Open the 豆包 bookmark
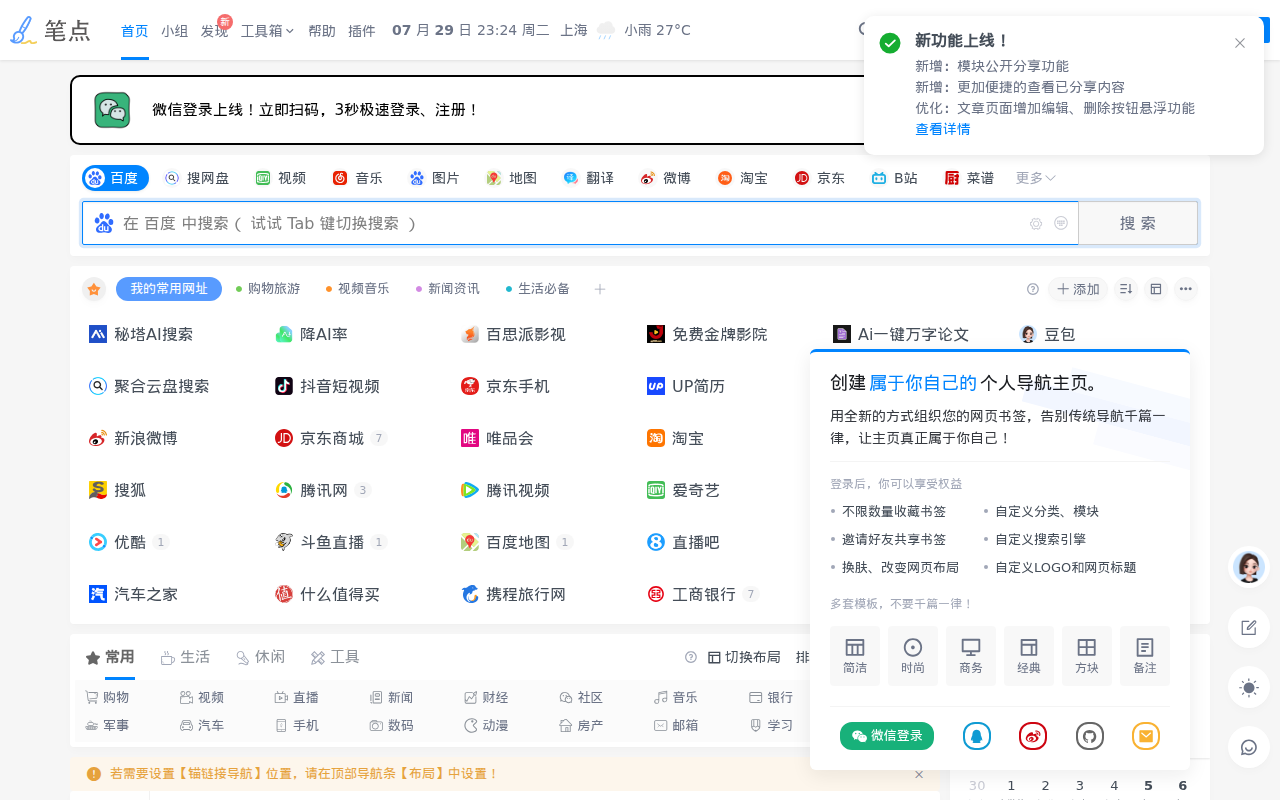1280x800 pixels. point(1047,334)
